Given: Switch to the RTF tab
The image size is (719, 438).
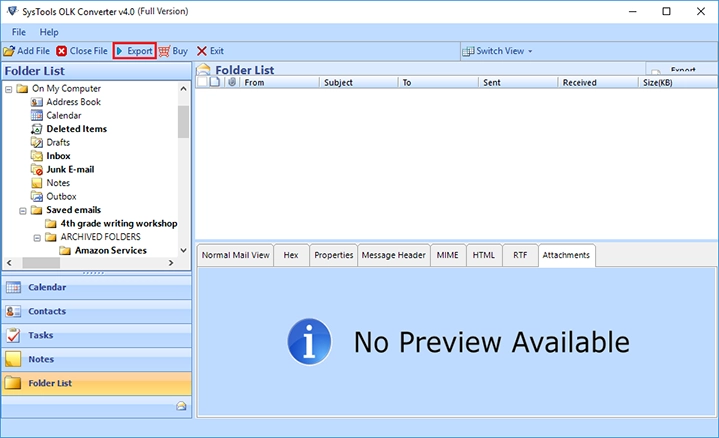Looking at the screenshot, I should click(520, 255).
